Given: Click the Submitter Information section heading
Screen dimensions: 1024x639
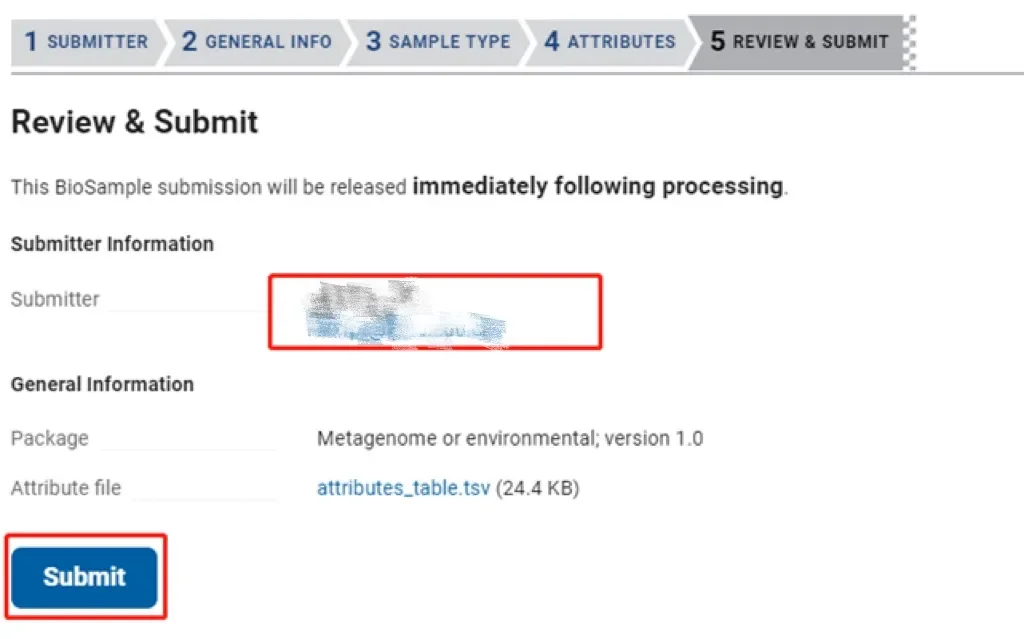Looking at the screenshot, I should 112,244.
